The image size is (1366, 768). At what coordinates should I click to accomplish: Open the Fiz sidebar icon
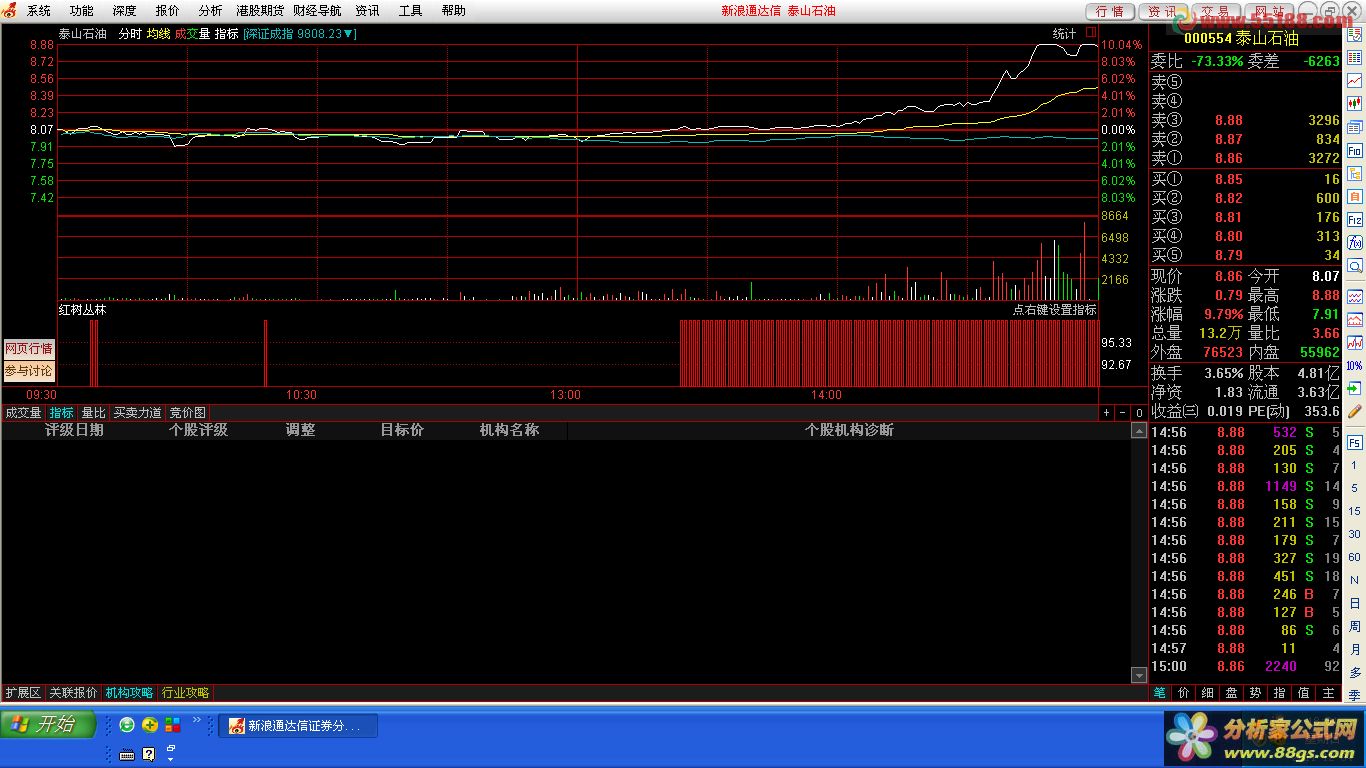1355,219
